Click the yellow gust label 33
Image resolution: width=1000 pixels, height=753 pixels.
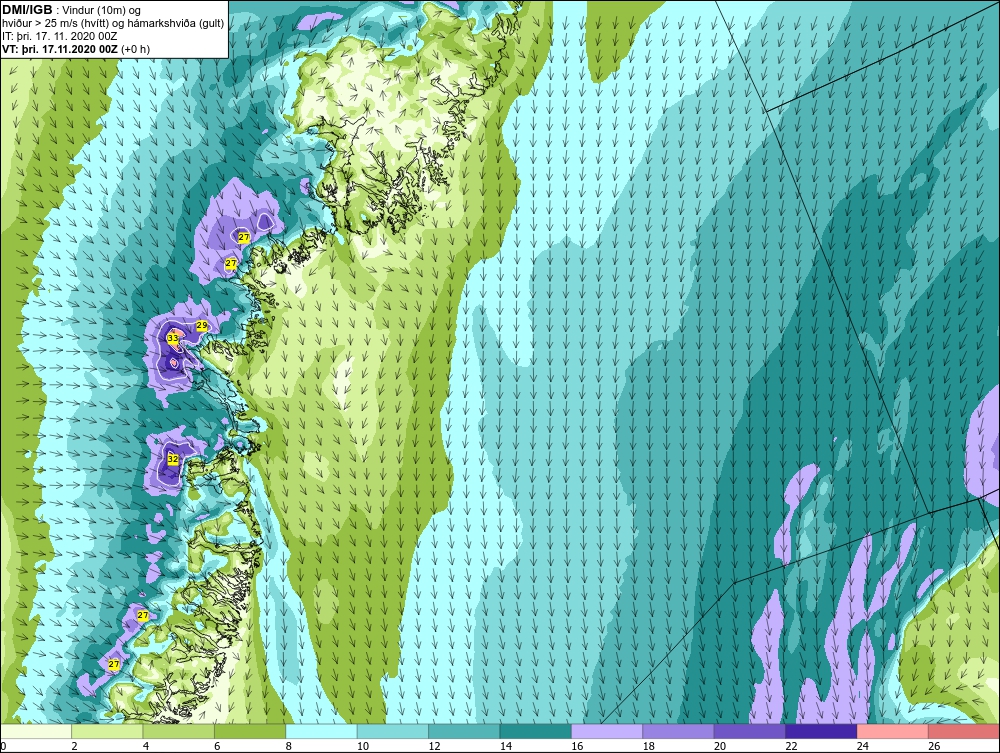(173, 338)
